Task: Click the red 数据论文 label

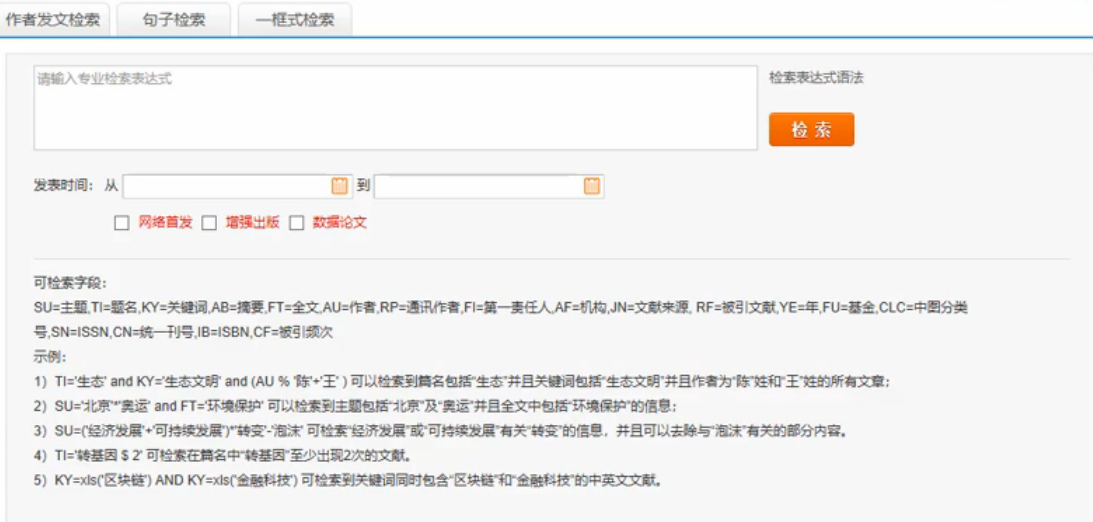Action: [339, 223]
